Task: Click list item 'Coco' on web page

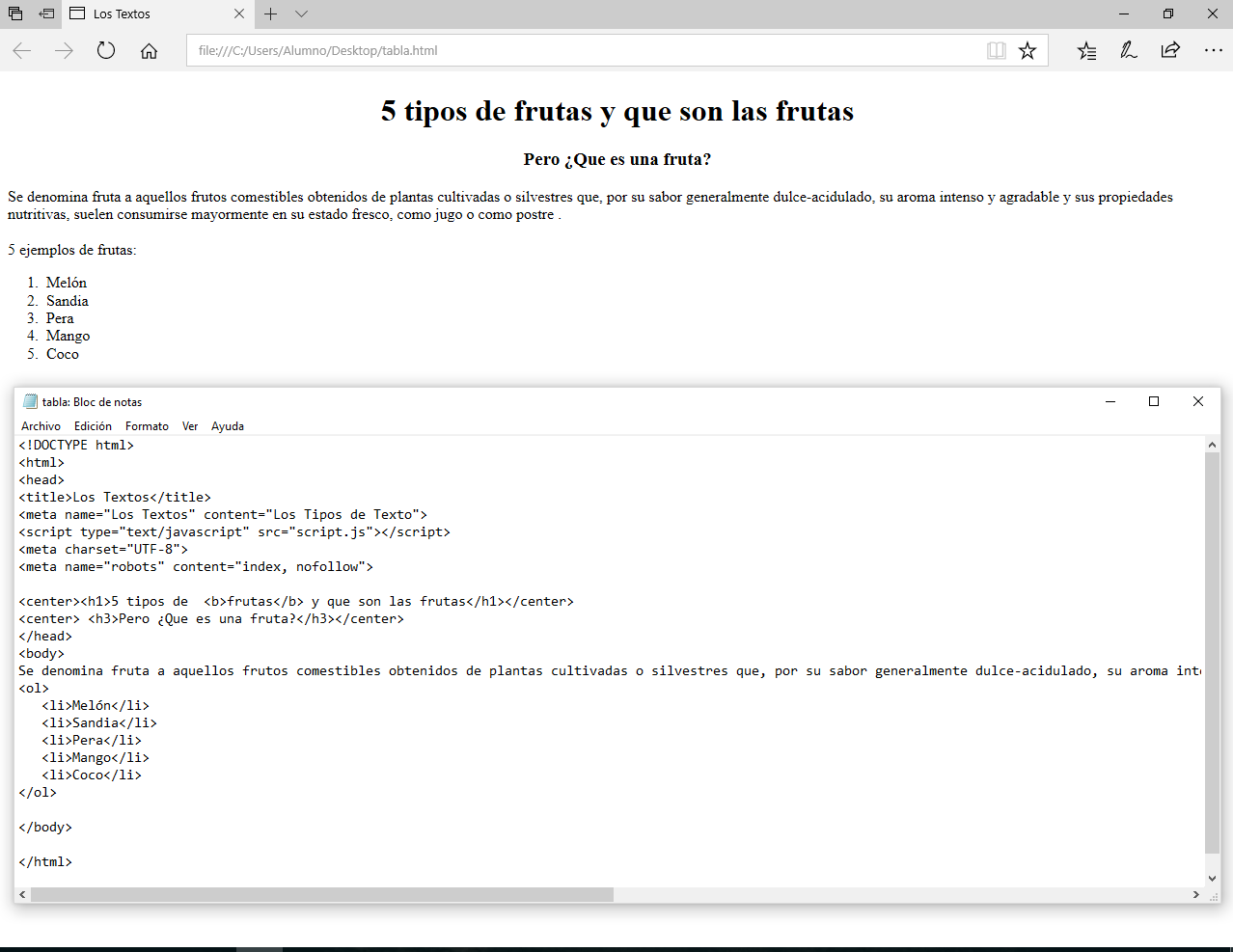Action: pyautogui.click(x=63, y=354)
